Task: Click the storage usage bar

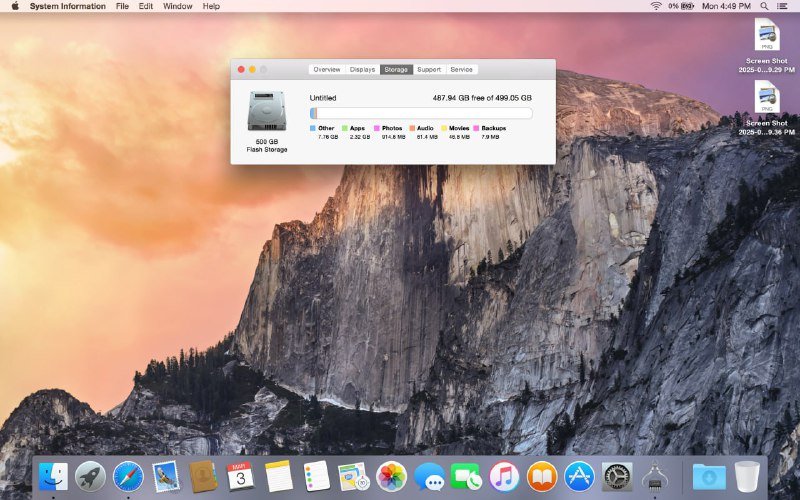Action: (421, 113)
